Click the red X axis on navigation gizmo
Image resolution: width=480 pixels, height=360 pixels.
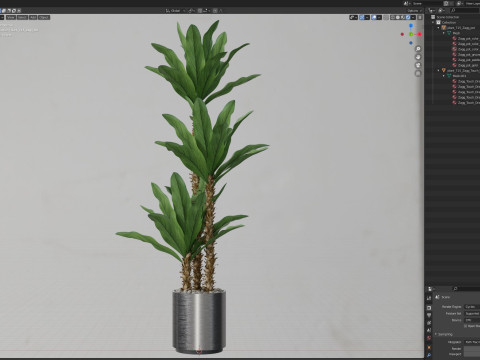click(x=419, y=34)
